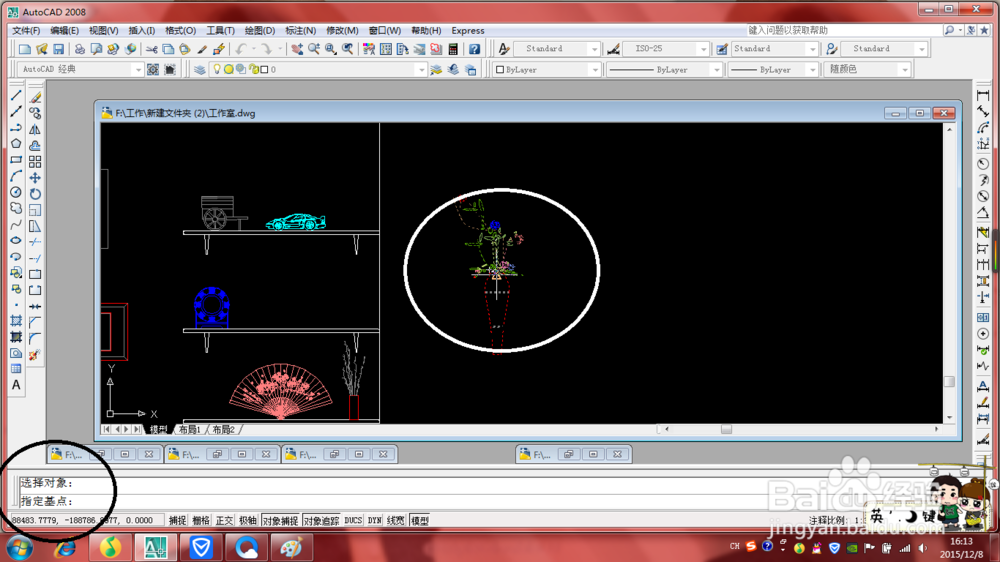This screenshot has width=1000, height=562.
Task: Open the ISO-25 dimension style dropdown
Action: point(703,49)
